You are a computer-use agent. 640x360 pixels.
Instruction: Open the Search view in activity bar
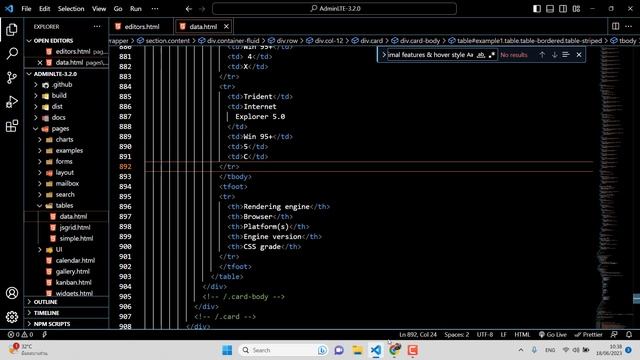point(12,53)
